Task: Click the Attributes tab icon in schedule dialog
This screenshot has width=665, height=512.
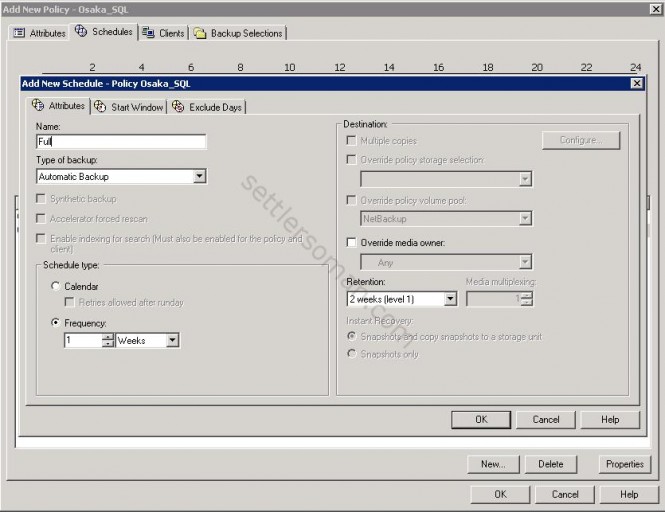Action: point(39,106)
